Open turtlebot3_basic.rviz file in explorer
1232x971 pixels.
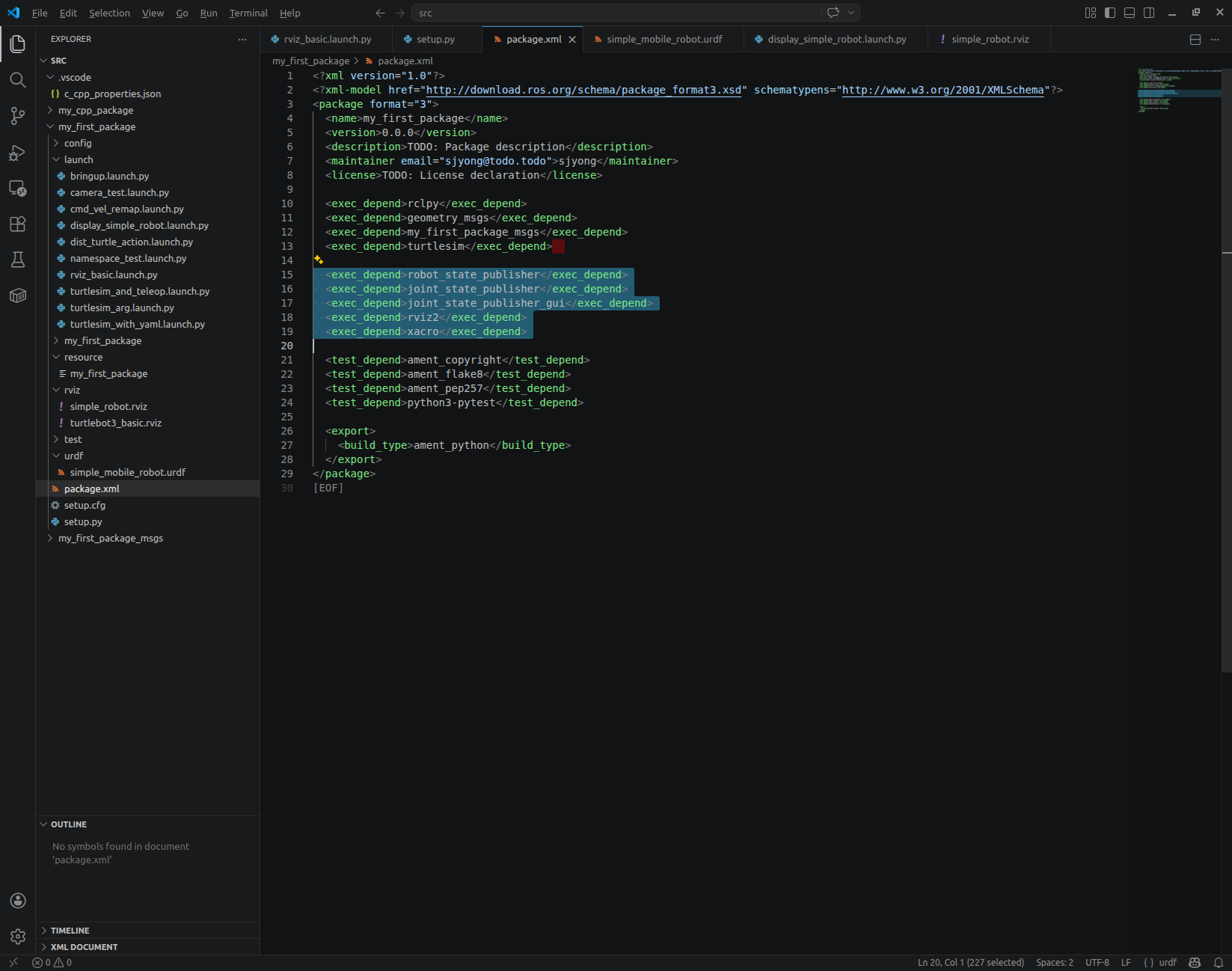point(115,423)
